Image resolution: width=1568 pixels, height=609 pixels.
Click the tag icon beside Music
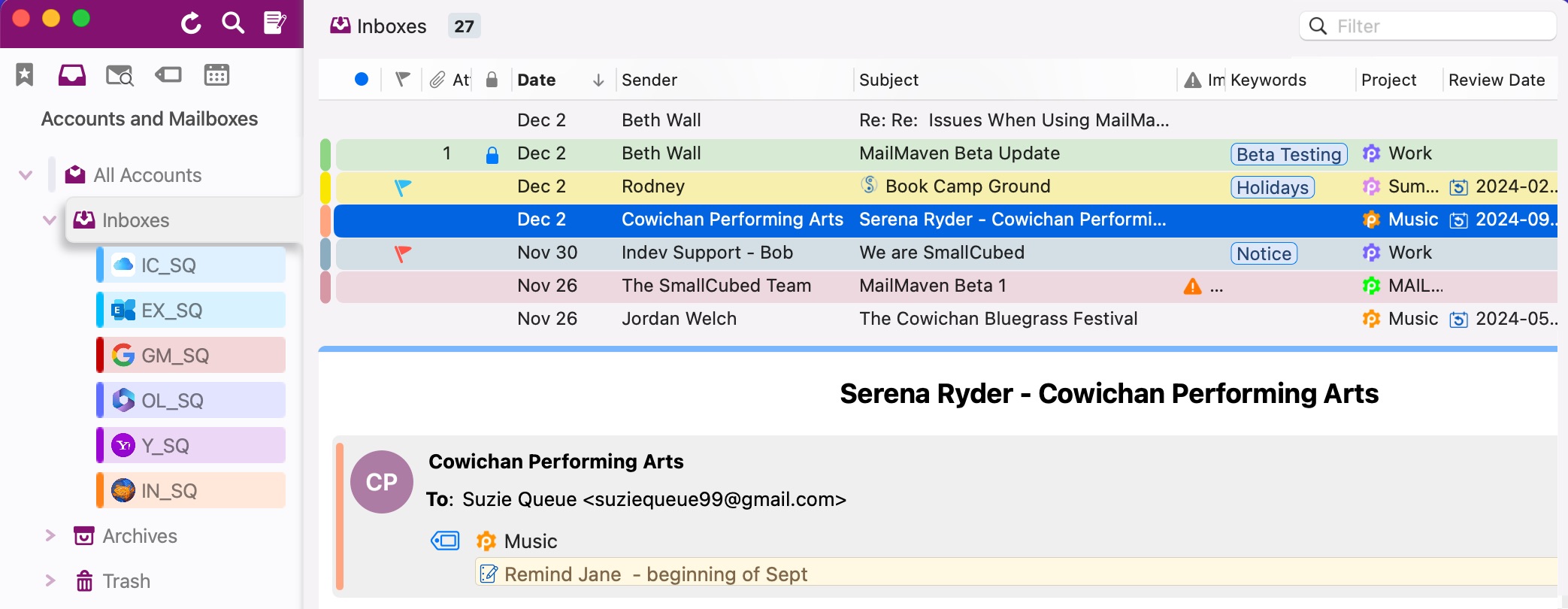pos(445,541)
